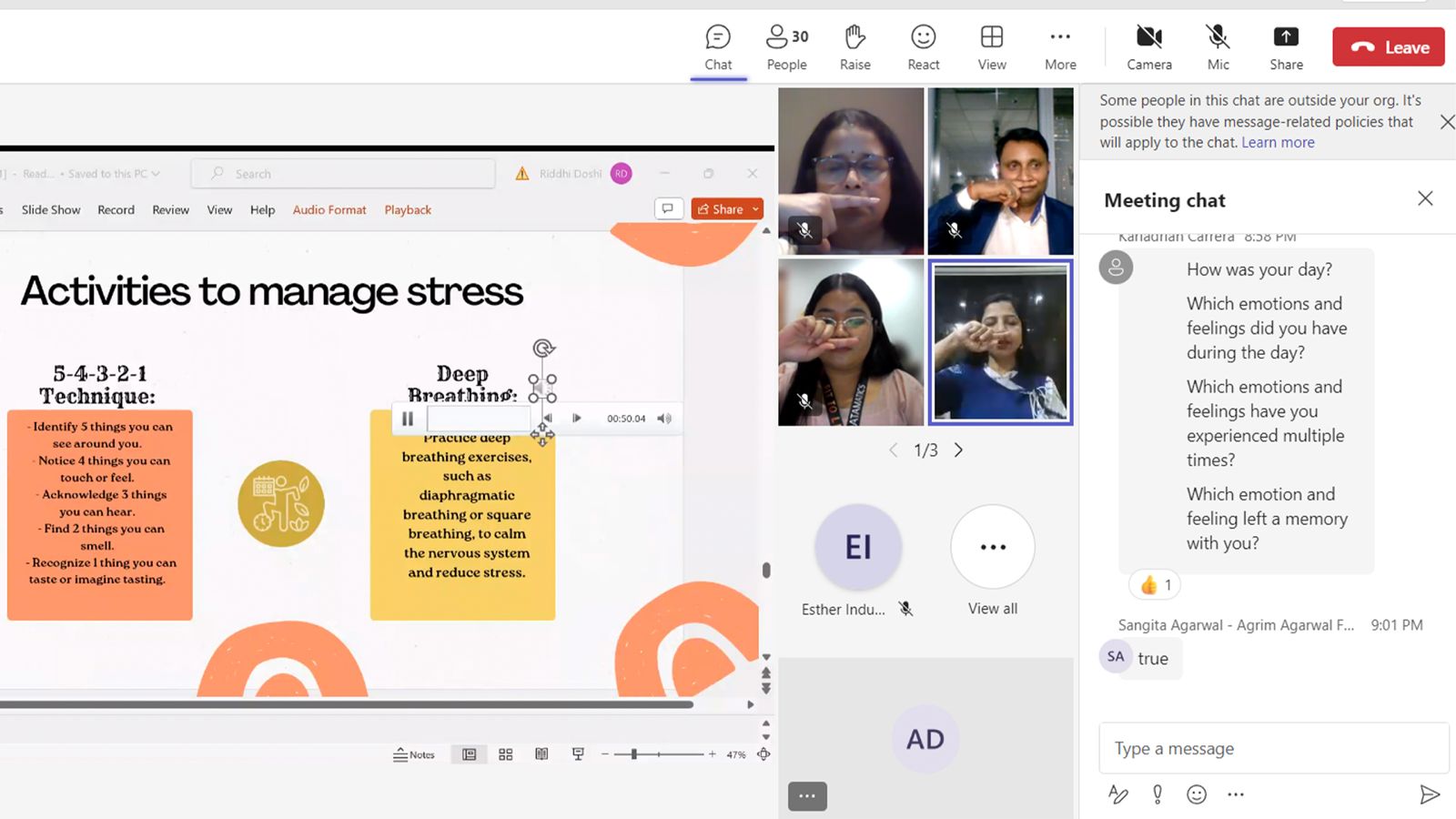
Task: Pause the audio playback in slide
Action: 408,419
